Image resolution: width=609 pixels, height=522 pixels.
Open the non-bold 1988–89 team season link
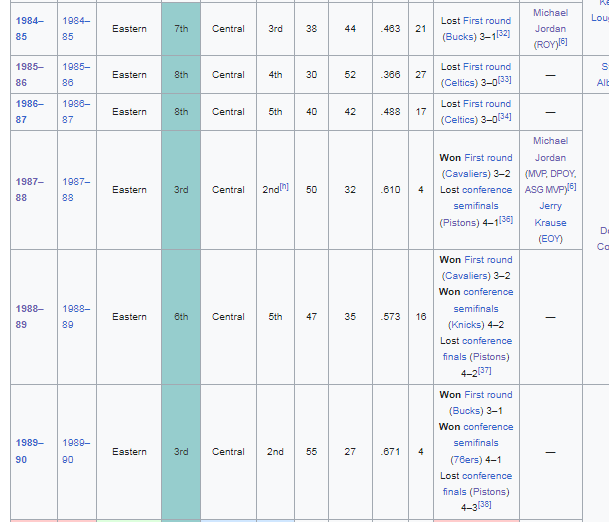[x=76, y=317]
